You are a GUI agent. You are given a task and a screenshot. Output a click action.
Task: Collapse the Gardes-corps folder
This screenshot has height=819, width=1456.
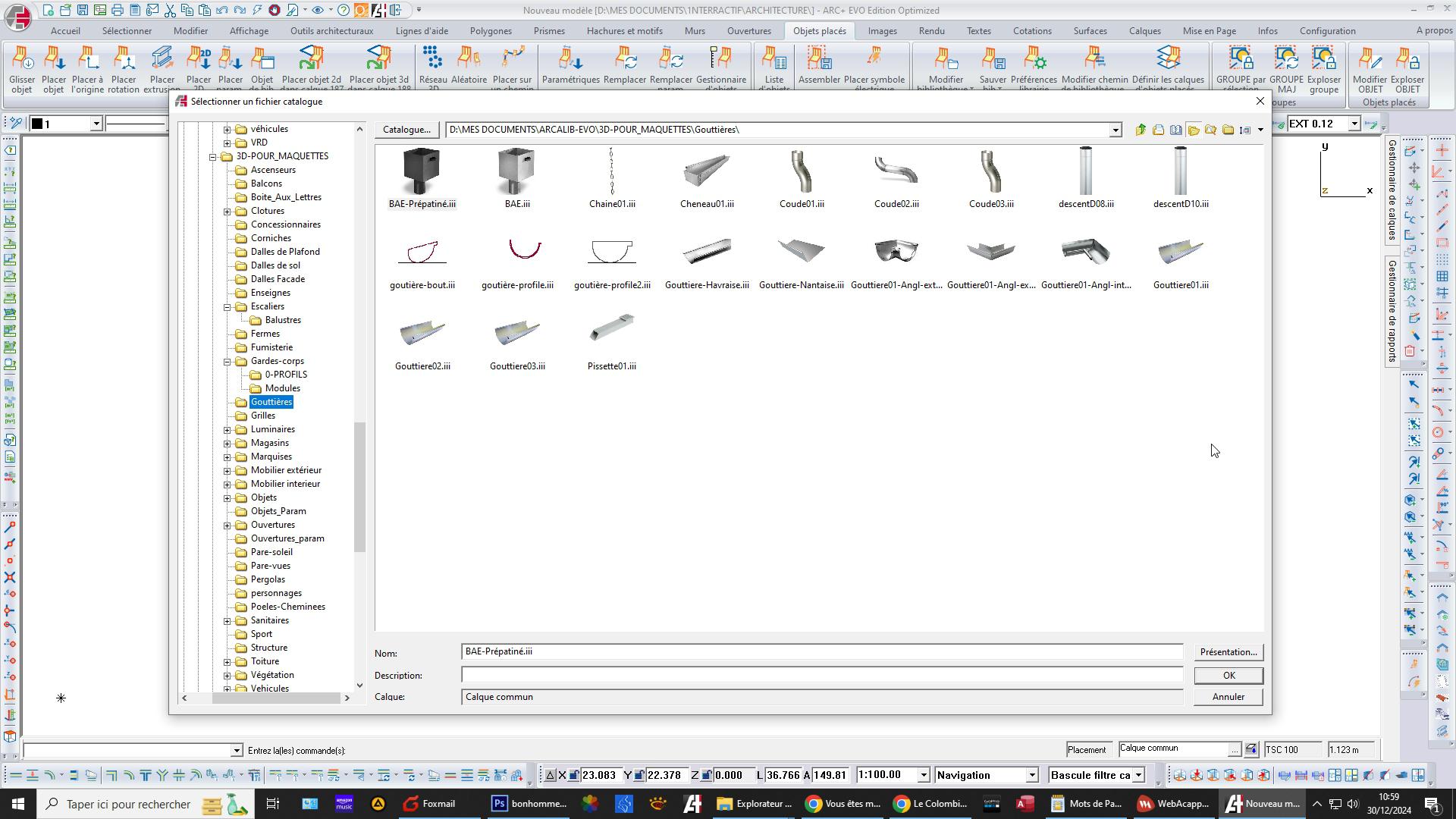point(227,362)
